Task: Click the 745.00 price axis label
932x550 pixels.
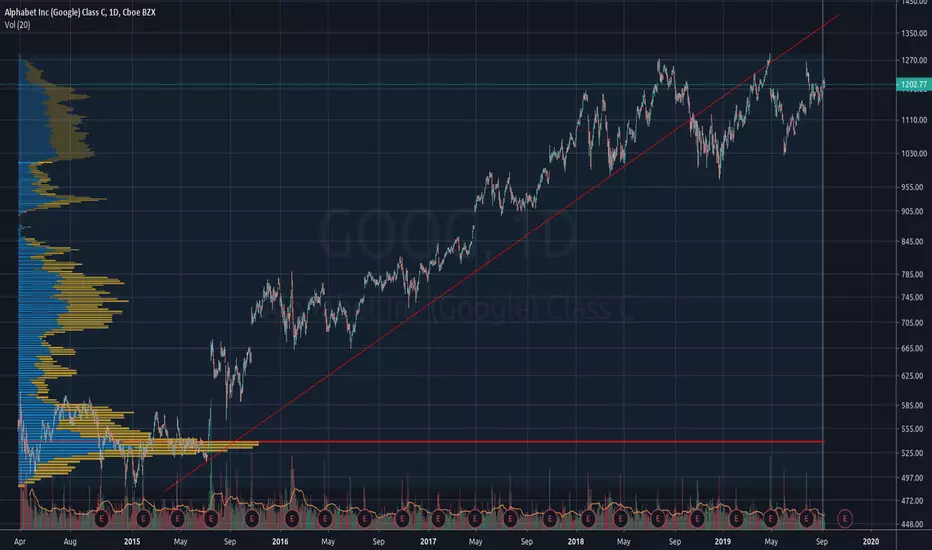Action: (x=914, y=297)
